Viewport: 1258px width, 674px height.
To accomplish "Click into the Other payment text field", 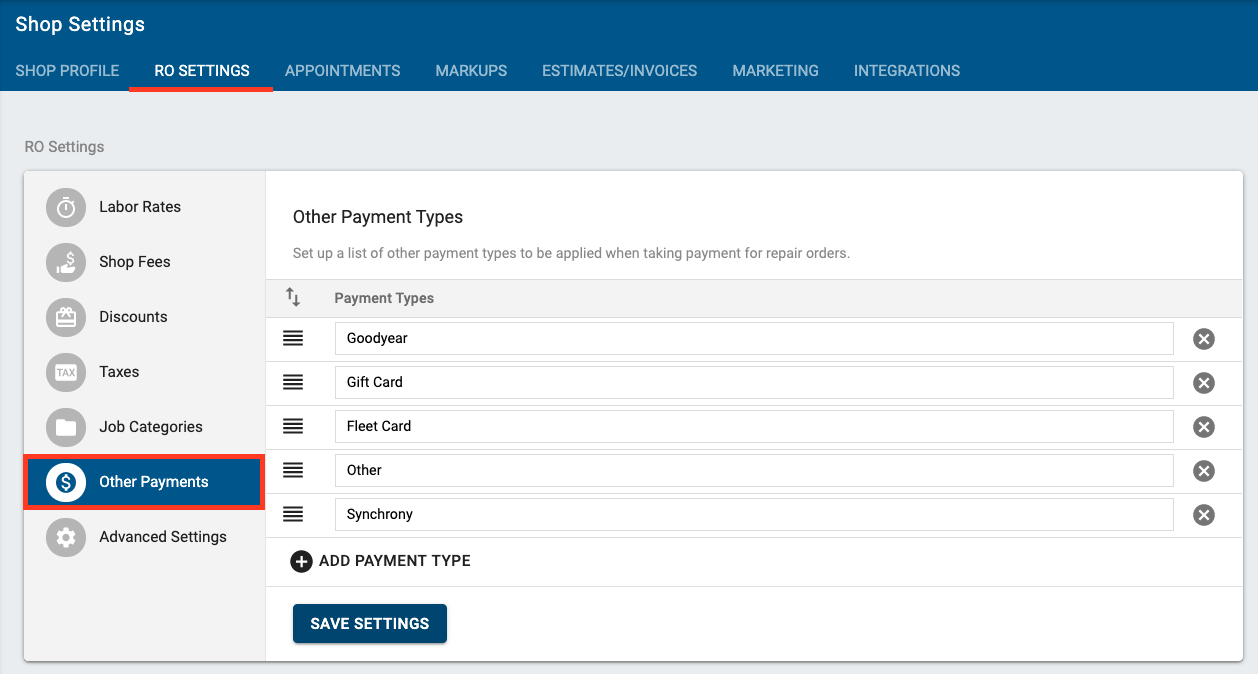I will tap(754, 470).
